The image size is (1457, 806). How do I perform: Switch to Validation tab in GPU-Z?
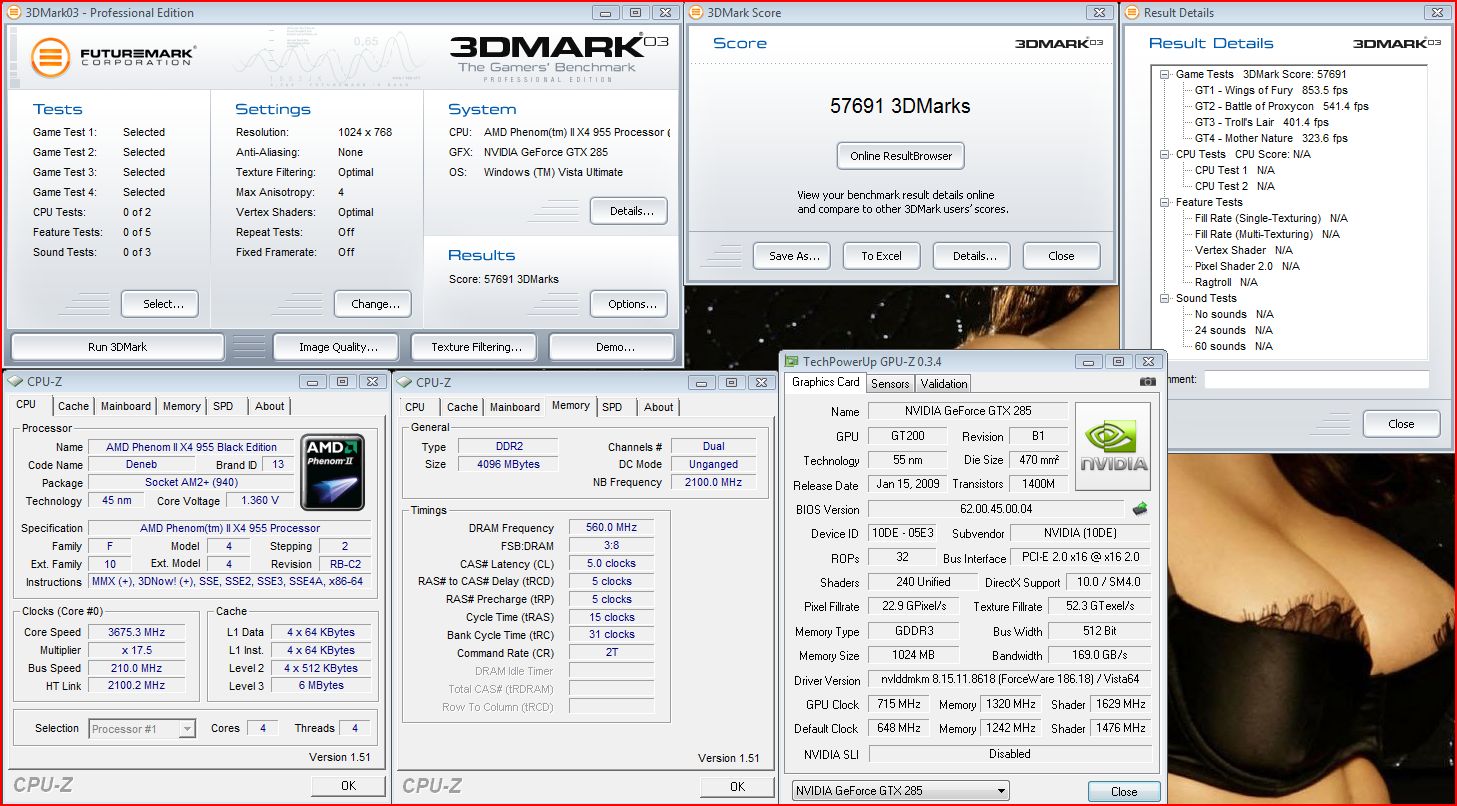(x=944, y=383)
